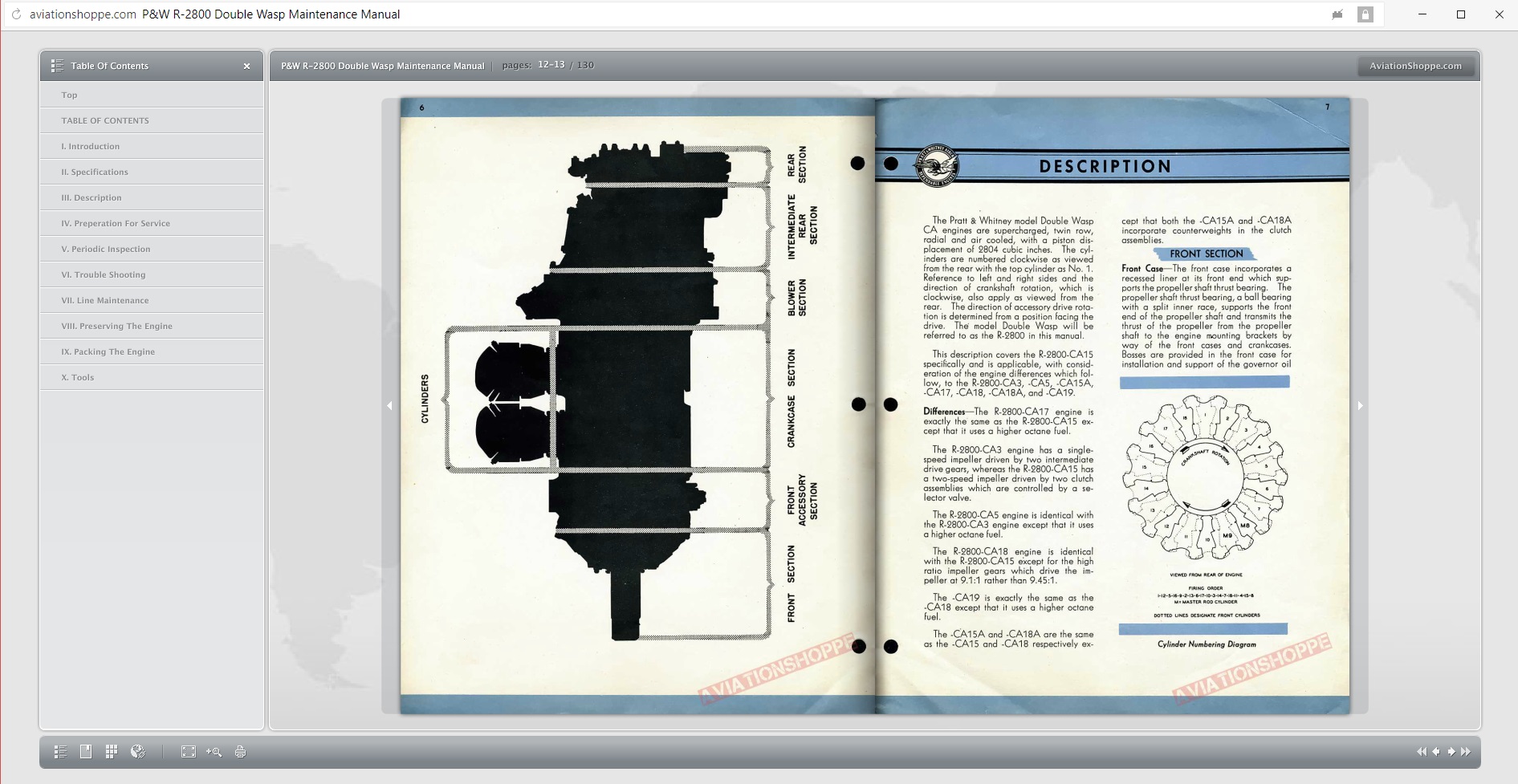Image resolution: width=1518 pixels, height=784 pixels.
Task: Click the AviationShoppe.com button
Action: pyautogui.click(x=1415, y=66)
